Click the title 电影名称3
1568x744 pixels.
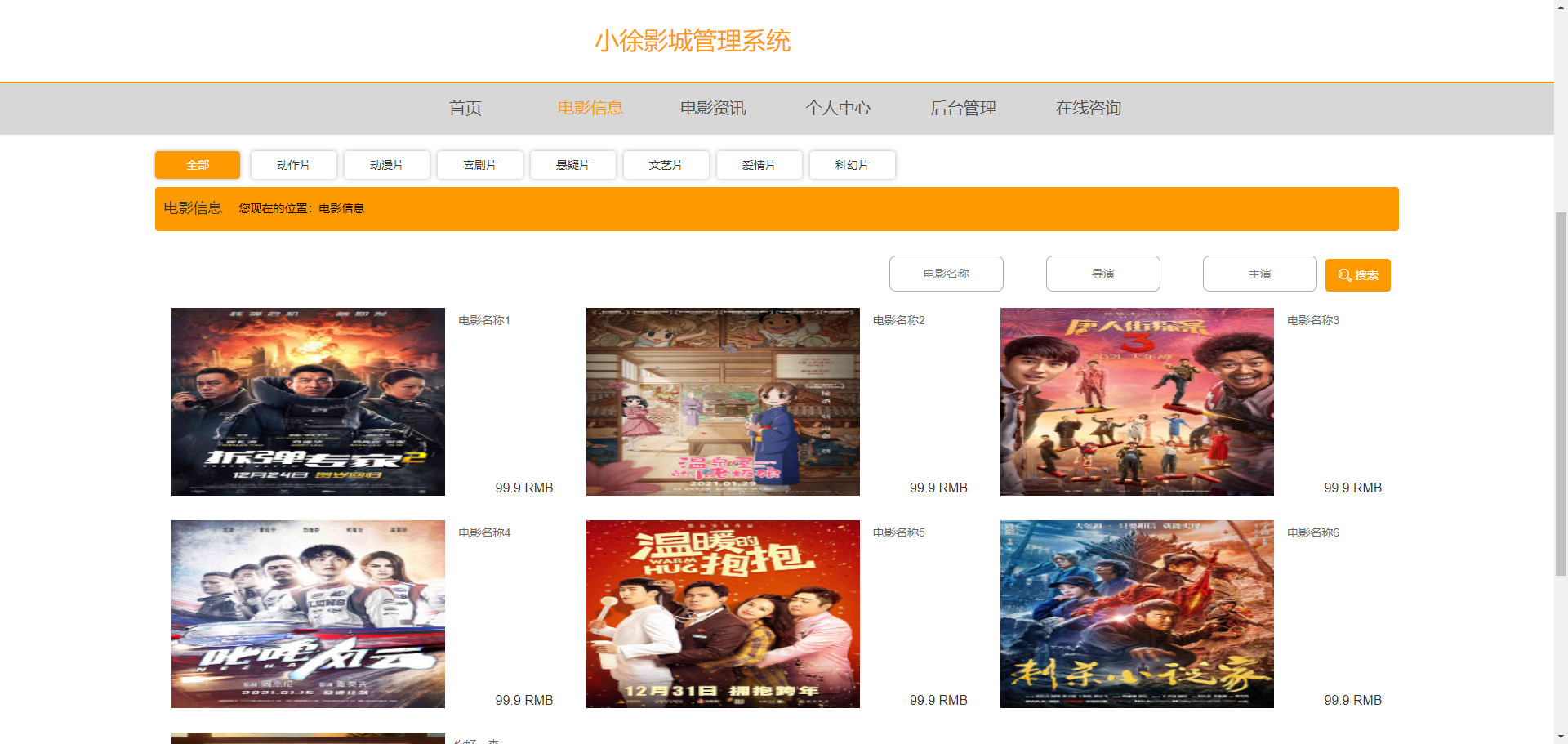click(x=1313, y=320)
